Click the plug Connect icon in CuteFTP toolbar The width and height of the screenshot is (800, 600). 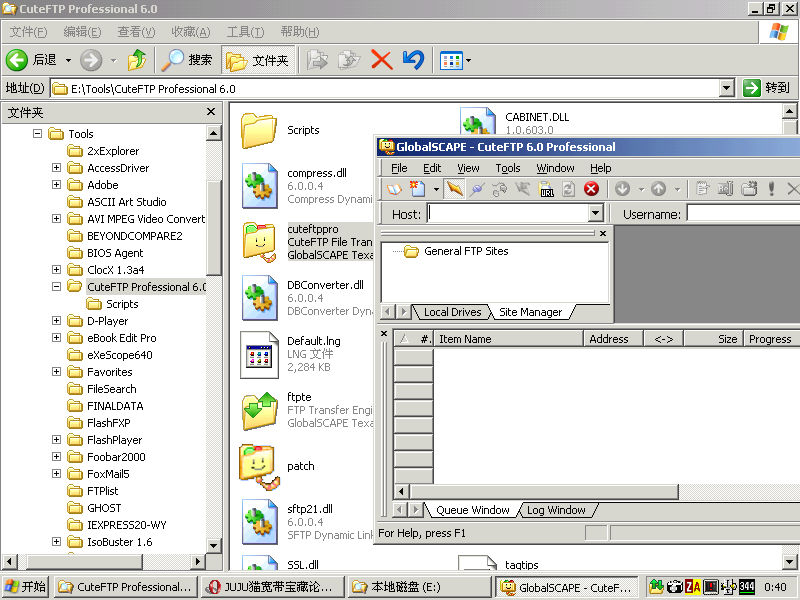pyautogui.click(x=478, y=189)
